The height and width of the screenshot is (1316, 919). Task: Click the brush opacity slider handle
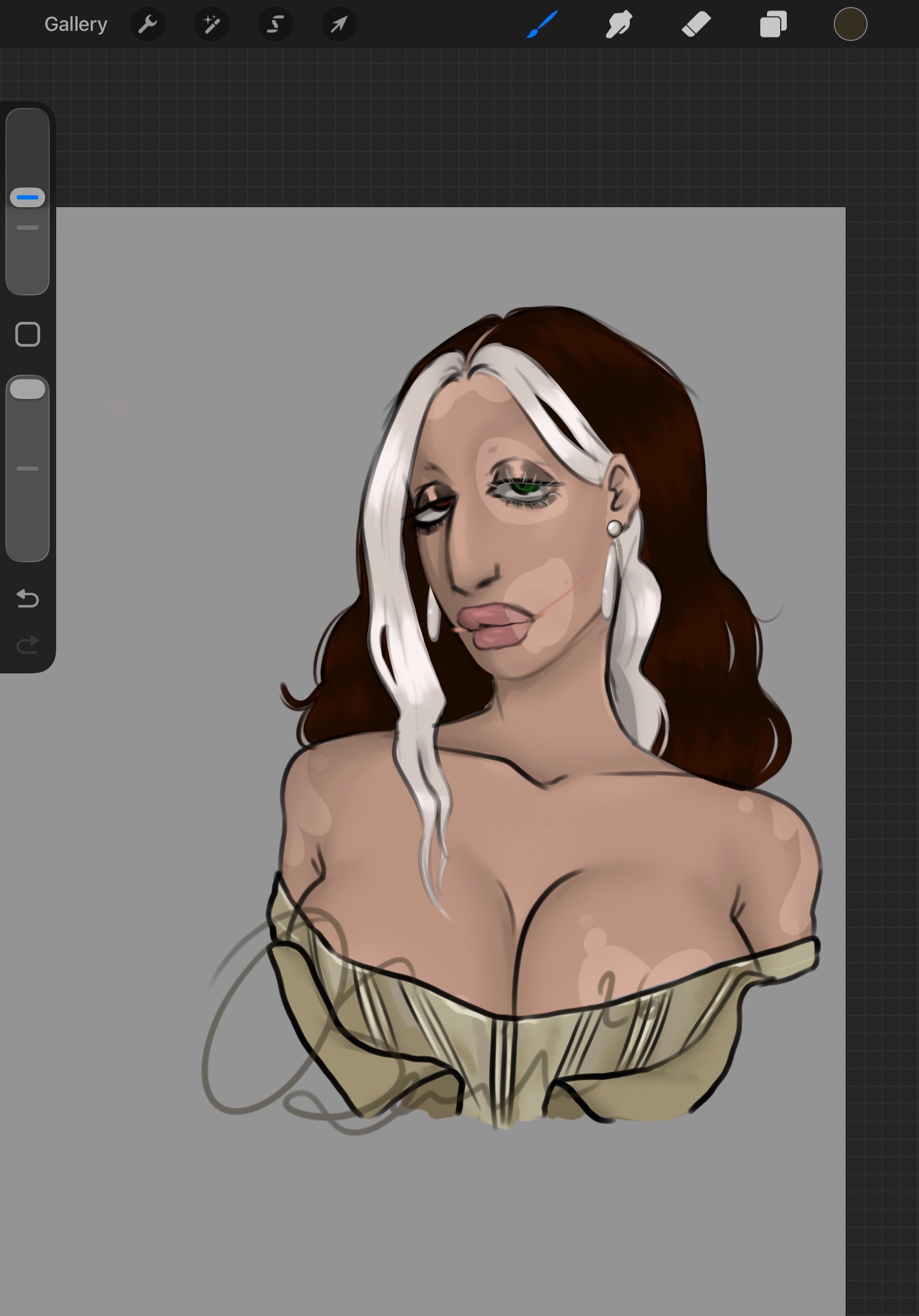pos(28,389)
